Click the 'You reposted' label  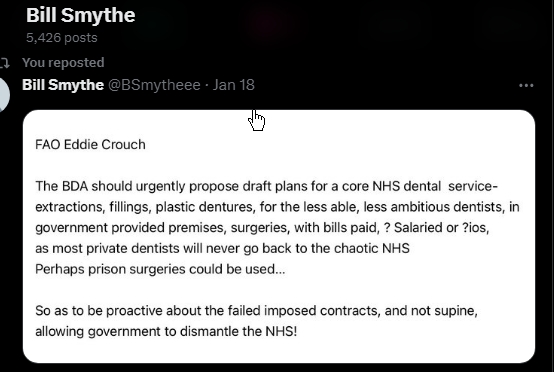63,63
